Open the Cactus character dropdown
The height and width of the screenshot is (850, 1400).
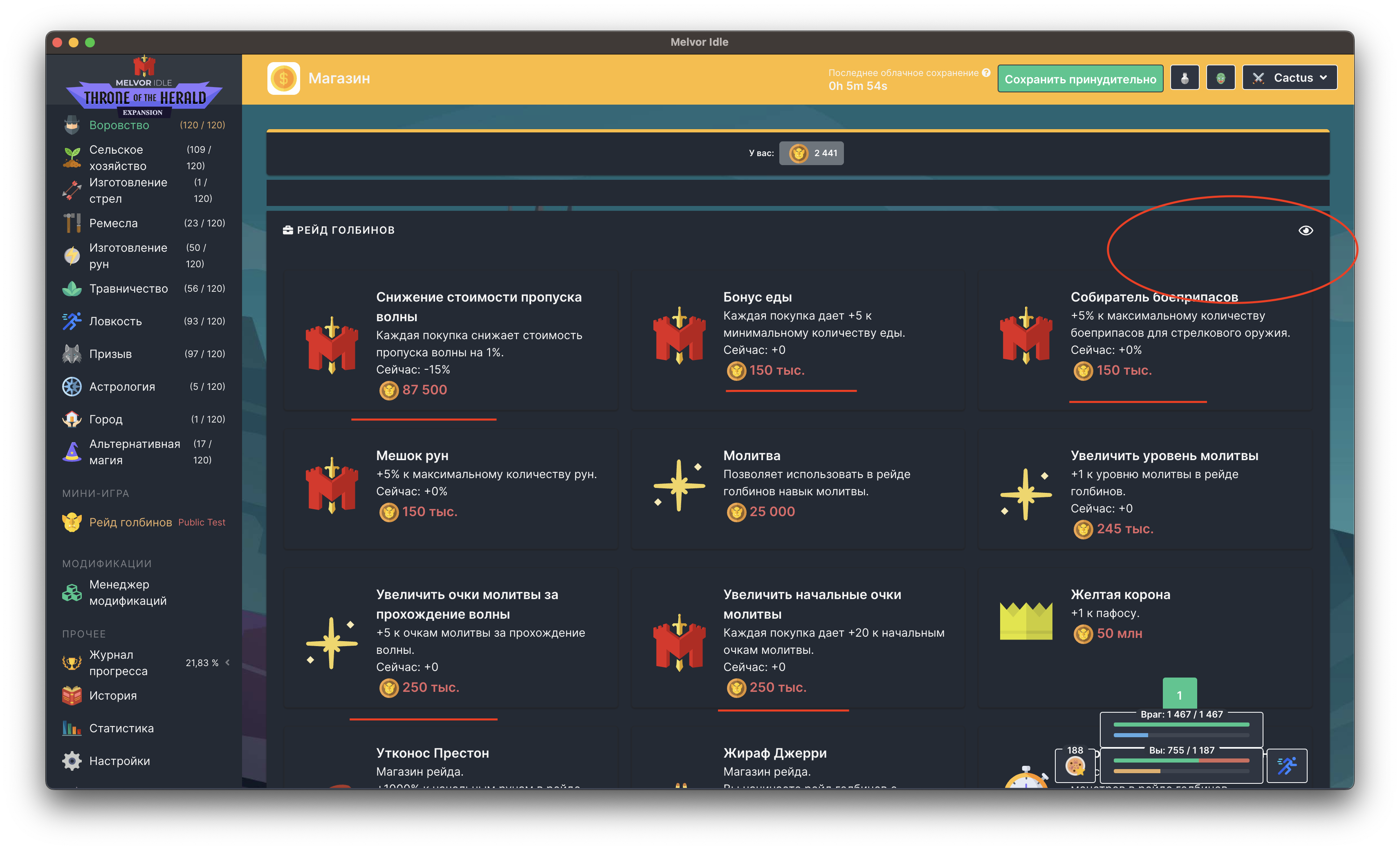[x=1290, y=77]
